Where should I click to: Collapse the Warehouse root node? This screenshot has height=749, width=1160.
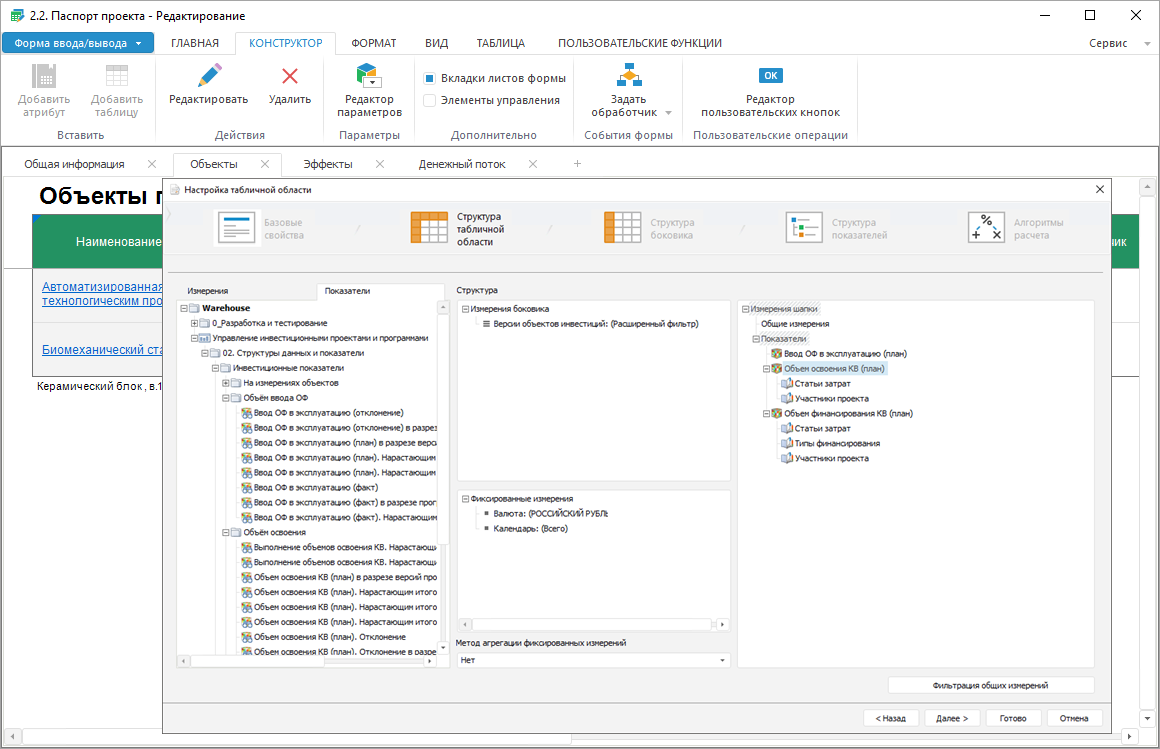click(x=184, y=309)
